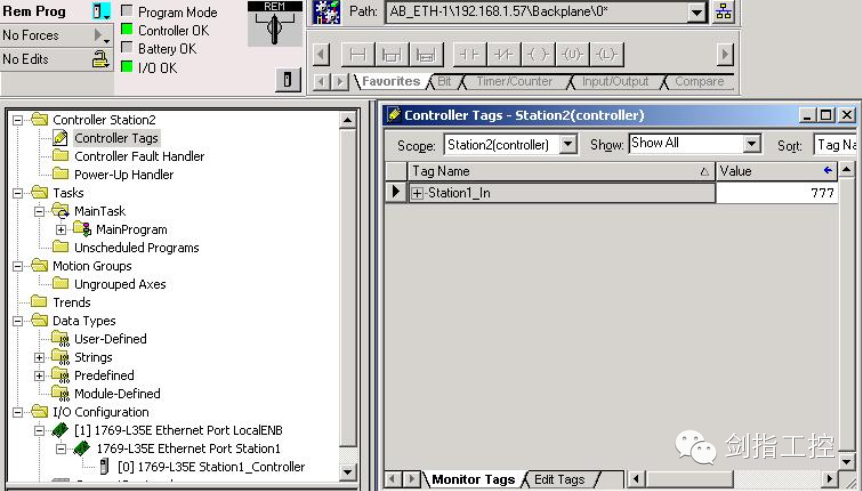The image size is (862, 491).
Task: Select the Examine On (XIC) instruction
Action: (468, 54)
